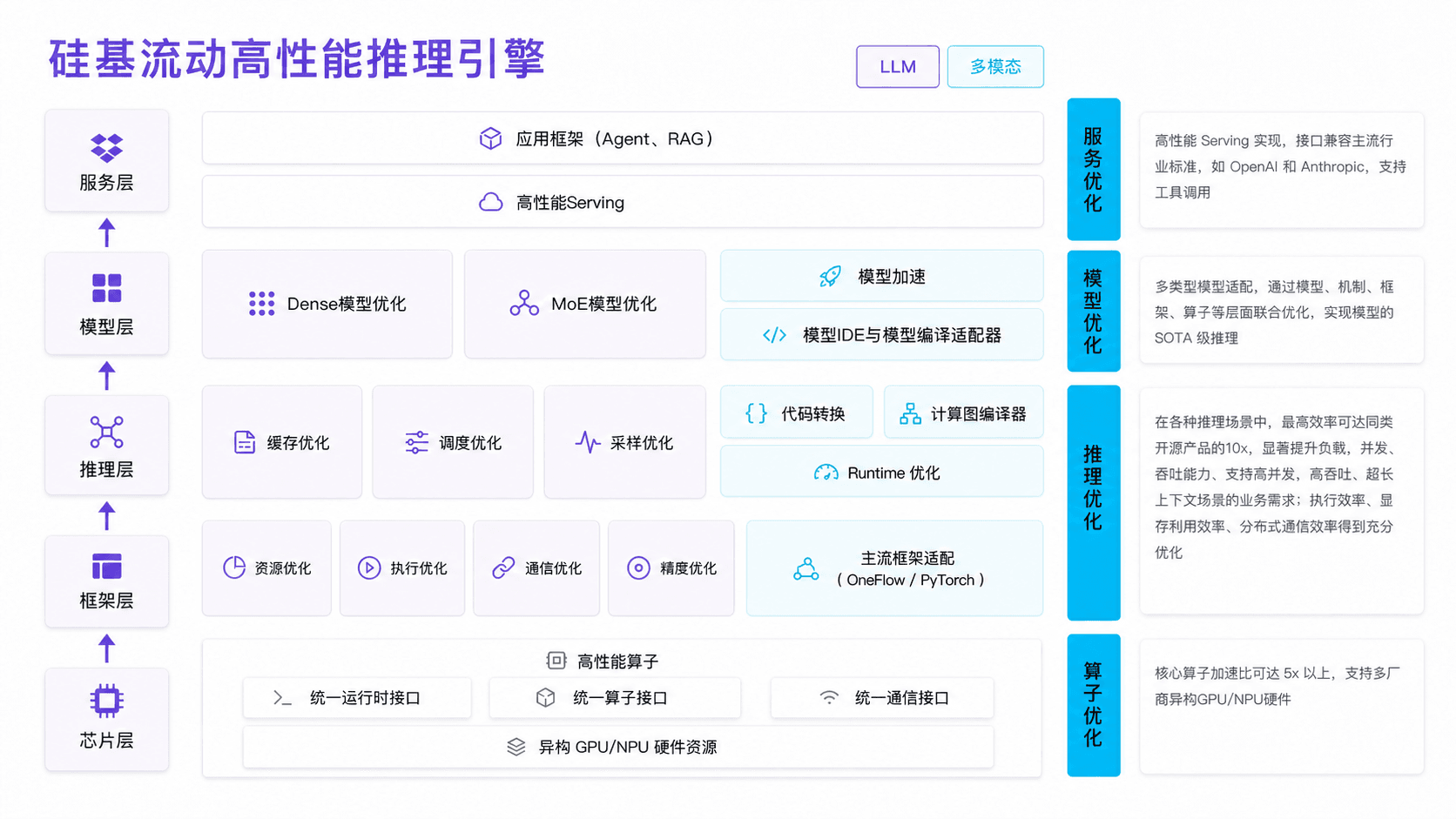The height and width of the screenshot is (819, 1456).
Task: Click the waveform icon beside 采样优化
Action: [x=588, y=442]
